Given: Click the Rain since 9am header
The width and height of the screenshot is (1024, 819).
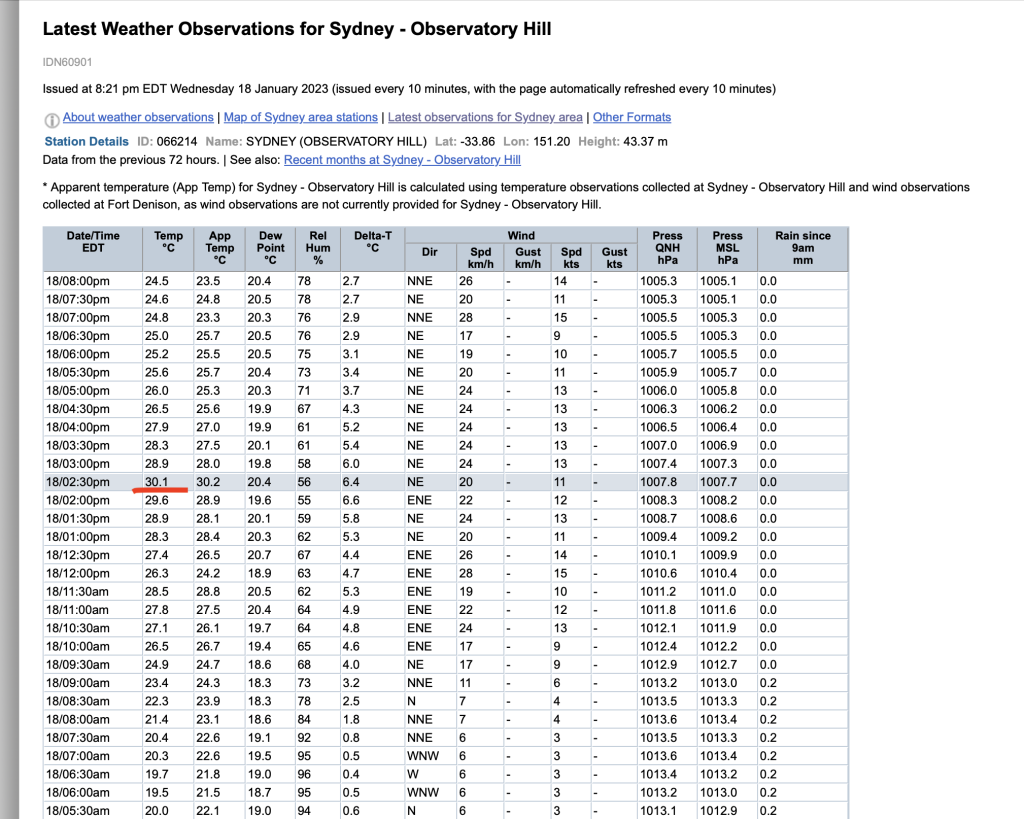Looking at the screenshot, I should tap(802, 249).
